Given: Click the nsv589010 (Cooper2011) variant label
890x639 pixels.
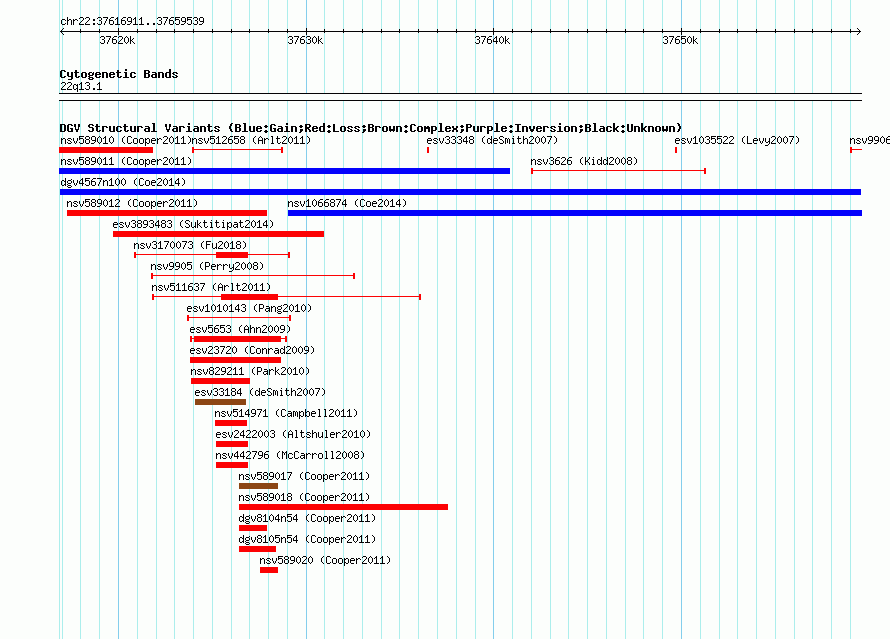Looking at the screenshot, I should [125, 140].
